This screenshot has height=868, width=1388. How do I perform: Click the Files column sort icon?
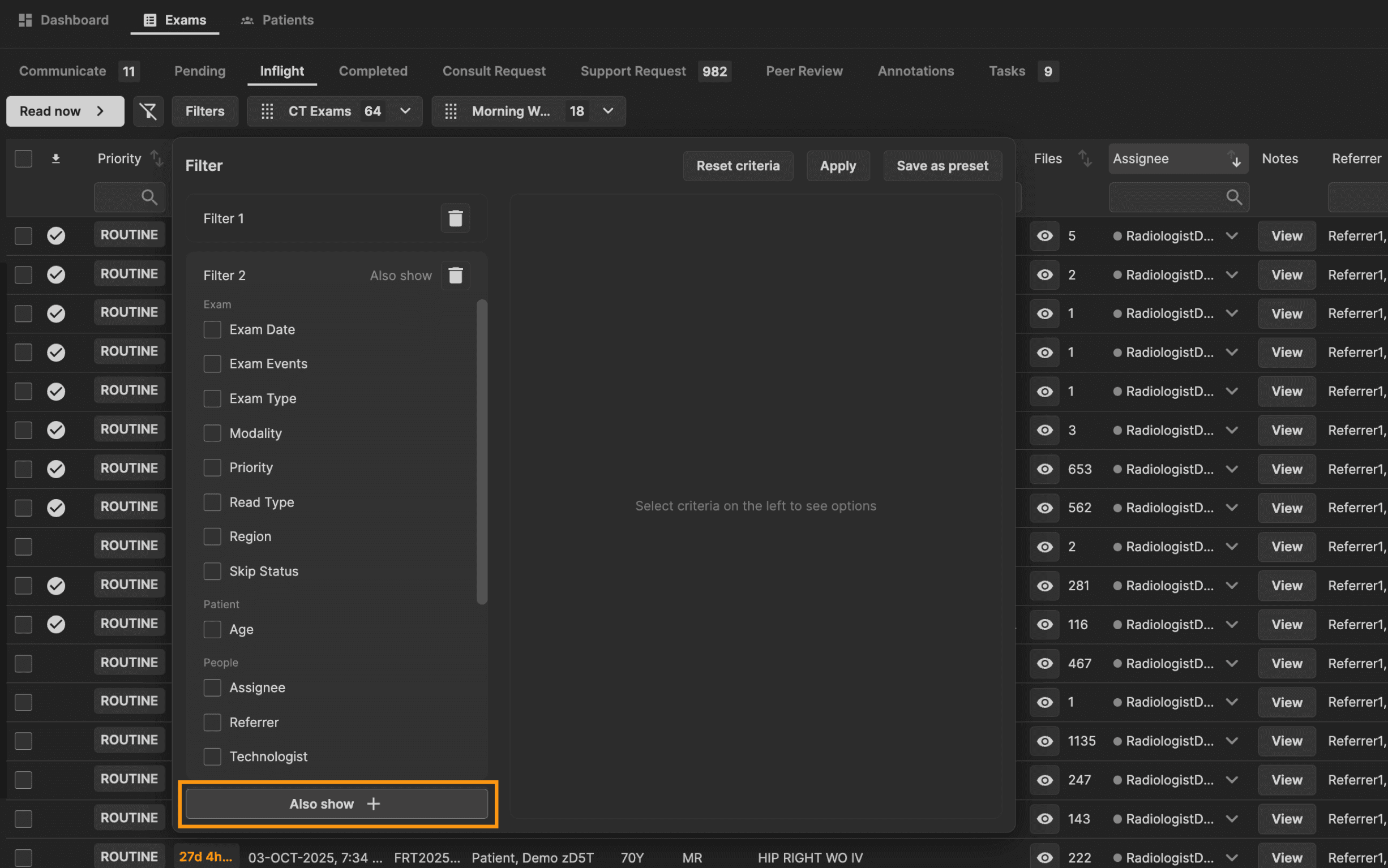pos(1084,158)
